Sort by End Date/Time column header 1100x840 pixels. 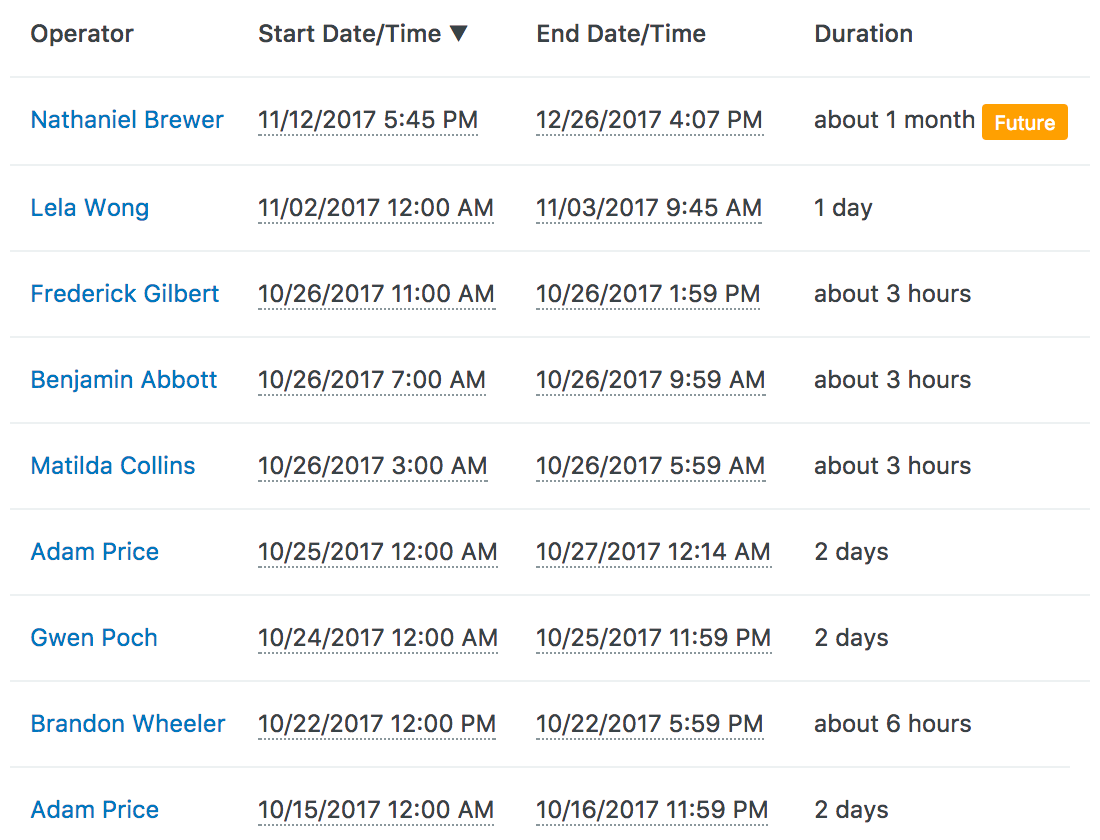coord(621,34)
